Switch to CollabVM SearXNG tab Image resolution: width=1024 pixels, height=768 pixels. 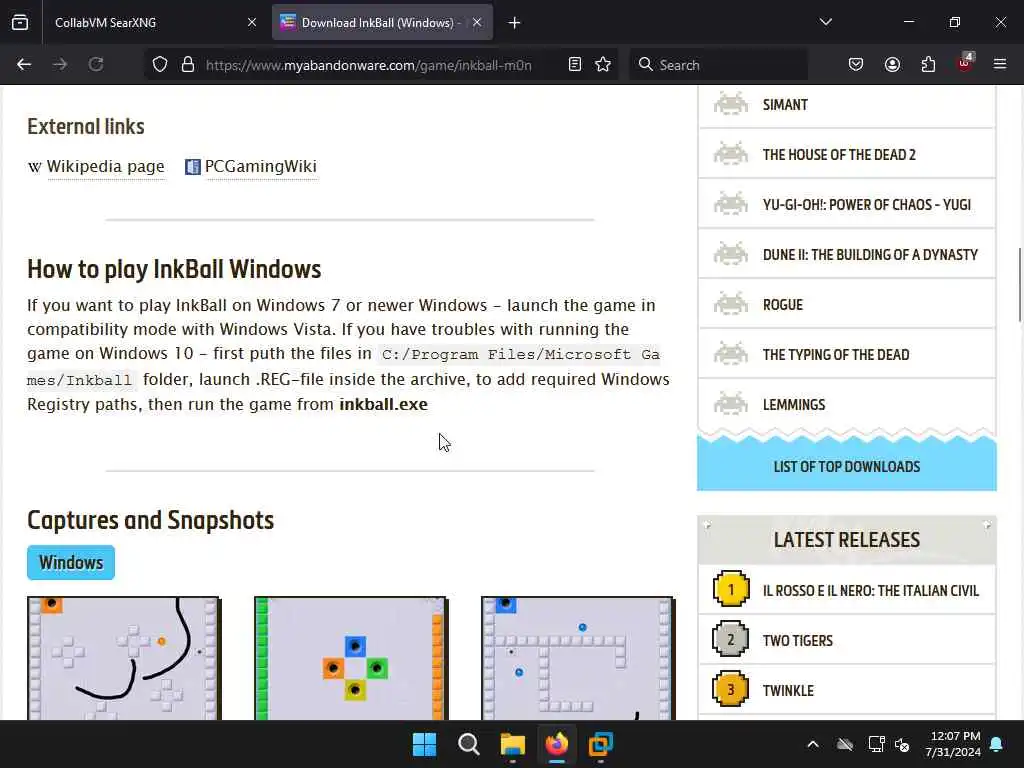(x=150, y=23)
